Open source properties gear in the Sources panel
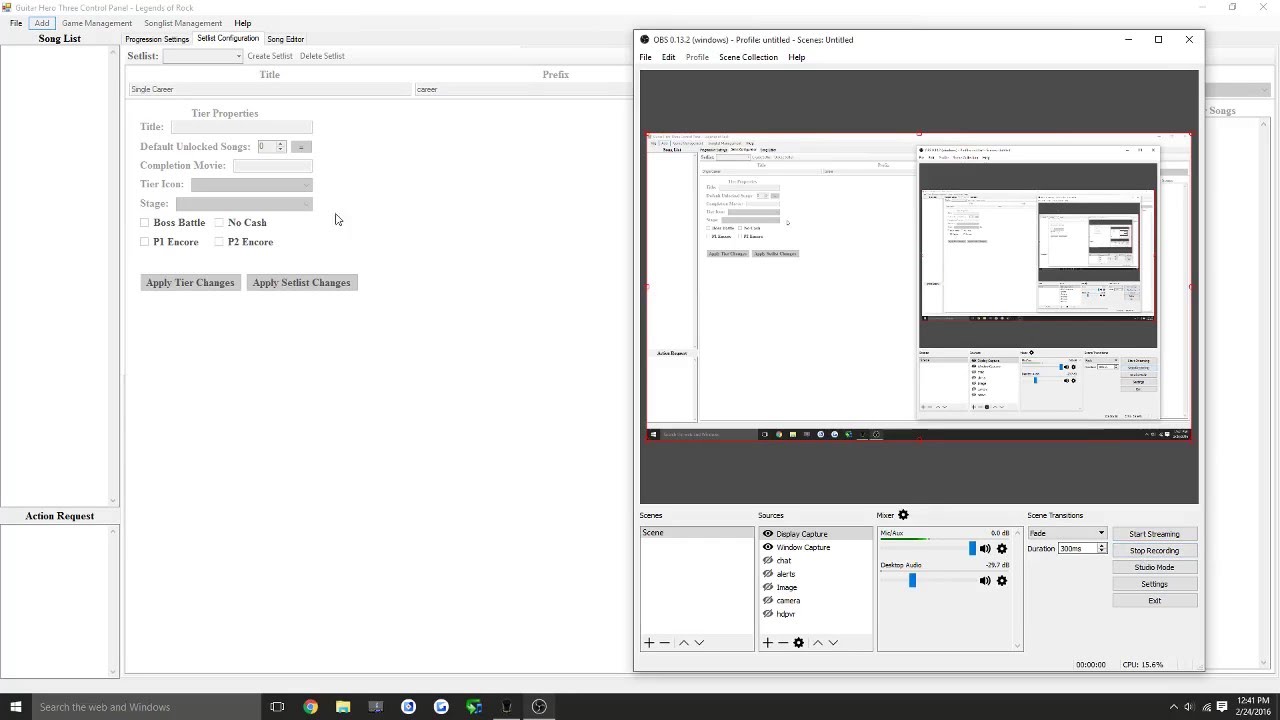Viewport: 1280px width, 720px height. [x=798, y=643]
